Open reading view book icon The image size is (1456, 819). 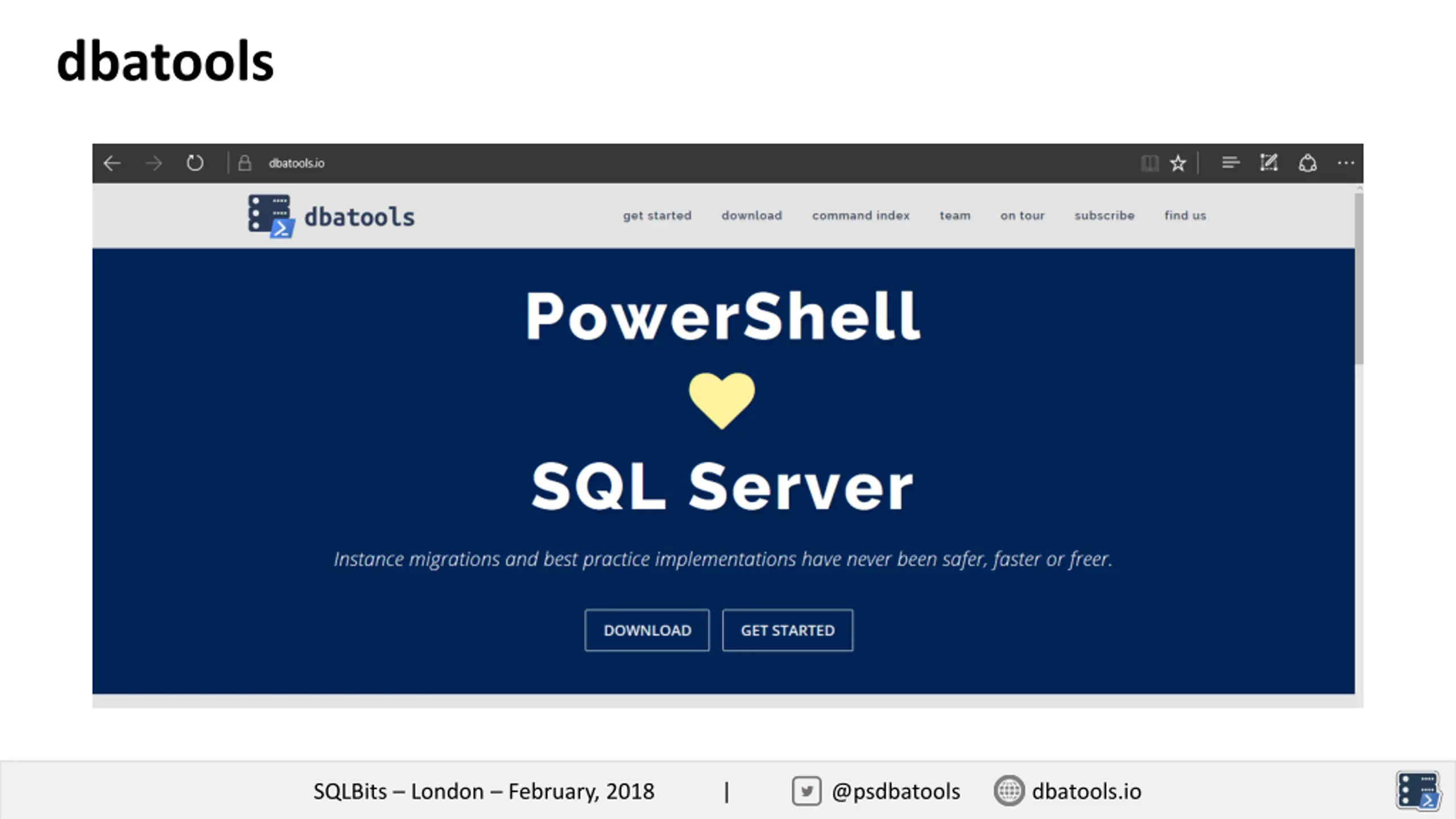point(1149,163)
